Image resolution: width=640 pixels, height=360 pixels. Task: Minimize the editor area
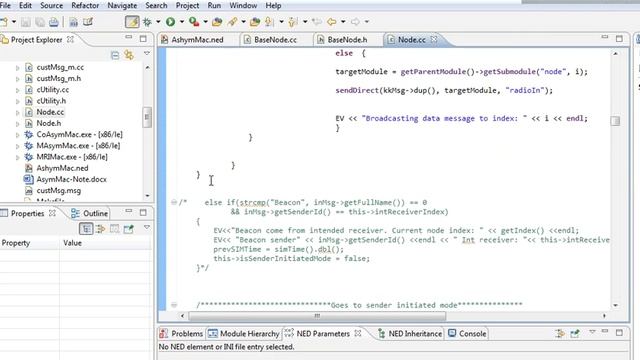point(605,38)
